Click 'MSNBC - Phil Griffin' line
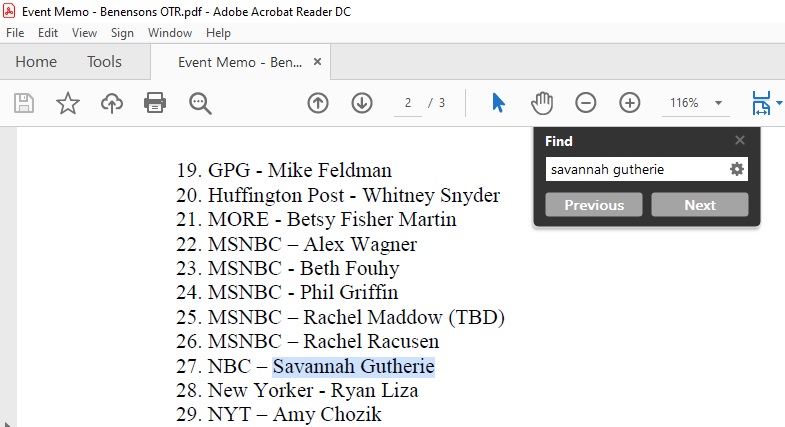The height and width of the screenshot is (427, 785). 303,292
